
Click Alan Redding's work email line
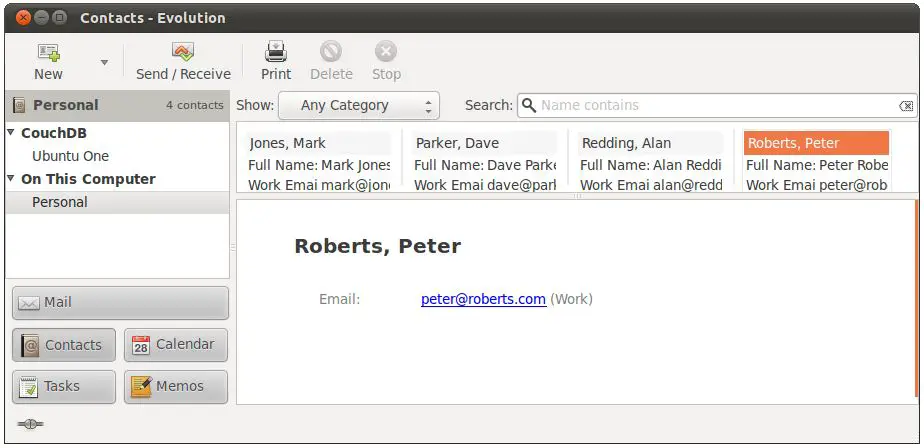[651, 185]
